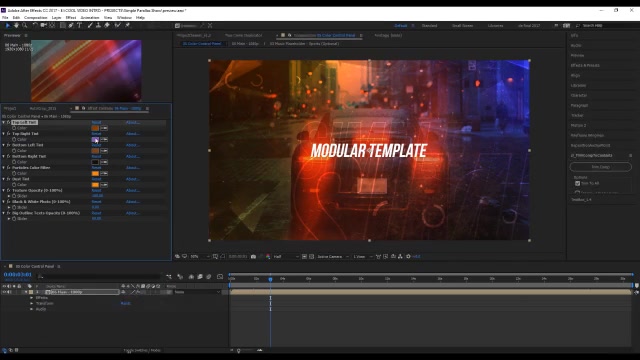Toggle fx switch on Bottom Left Tint

(9, 145)
